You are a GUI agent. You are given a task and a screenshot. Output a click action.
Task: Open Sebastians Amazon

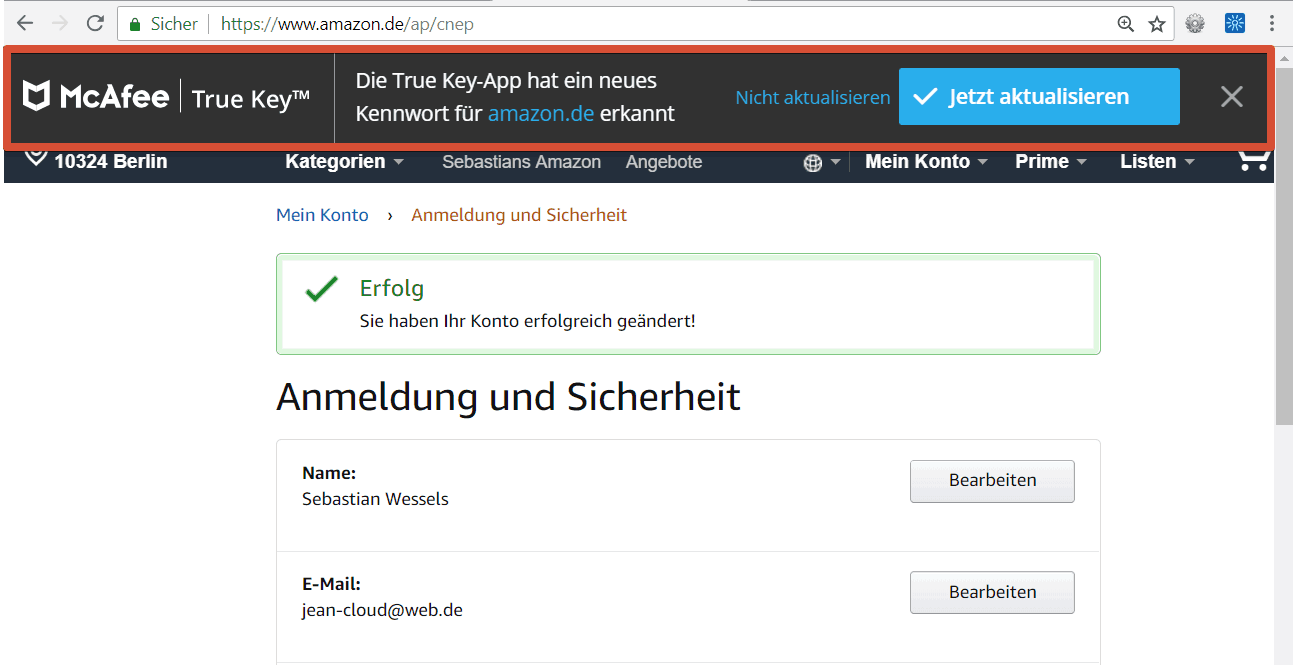coord(522,161)
